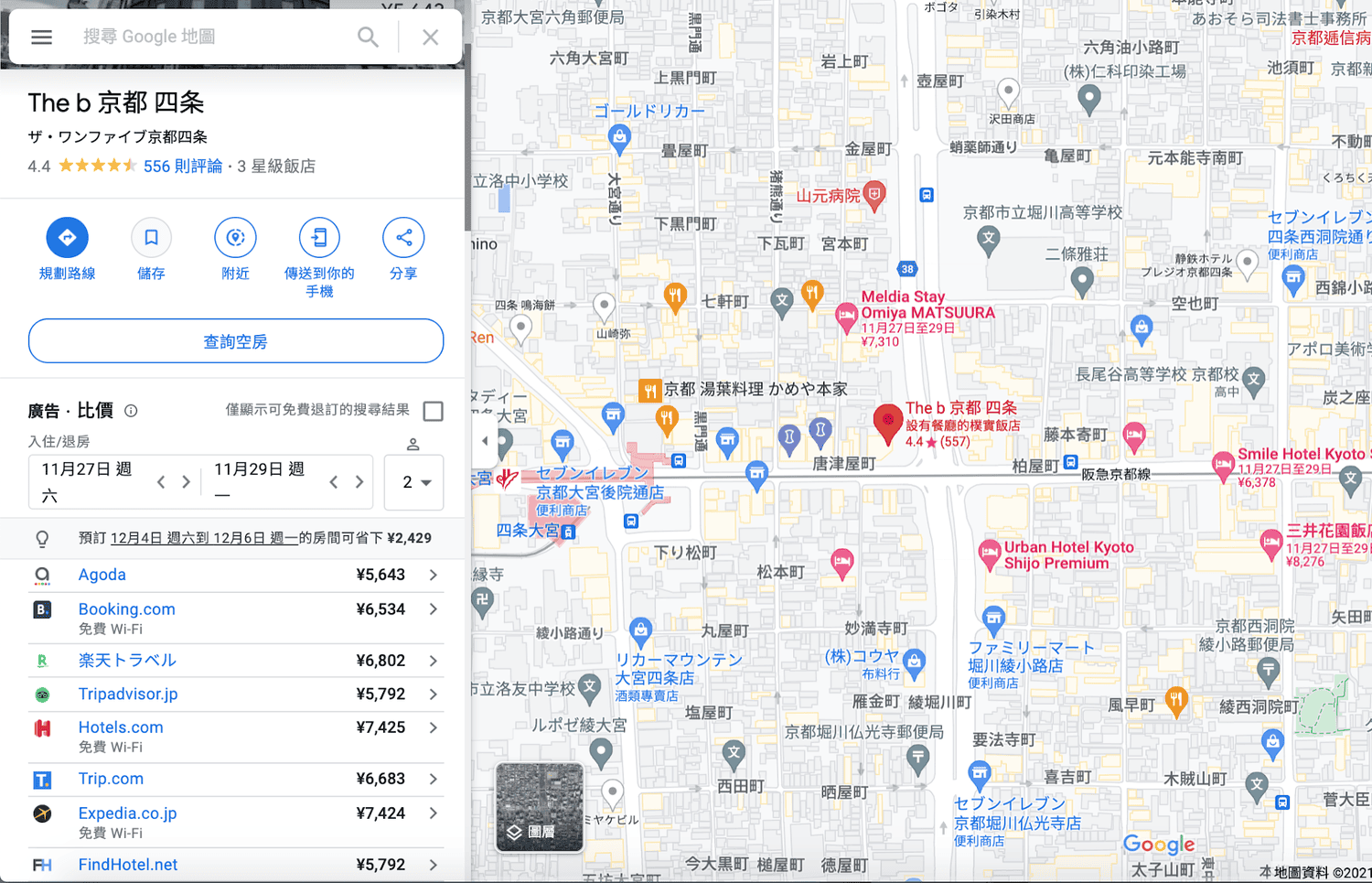Open the guest count dropdown
The height and width of the screenshot is (883, 1372).
coord(414,482)
